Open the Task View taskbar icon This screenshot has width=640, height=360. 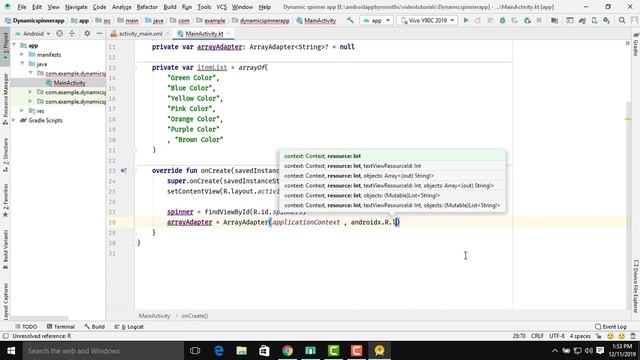tap(195, 351)
